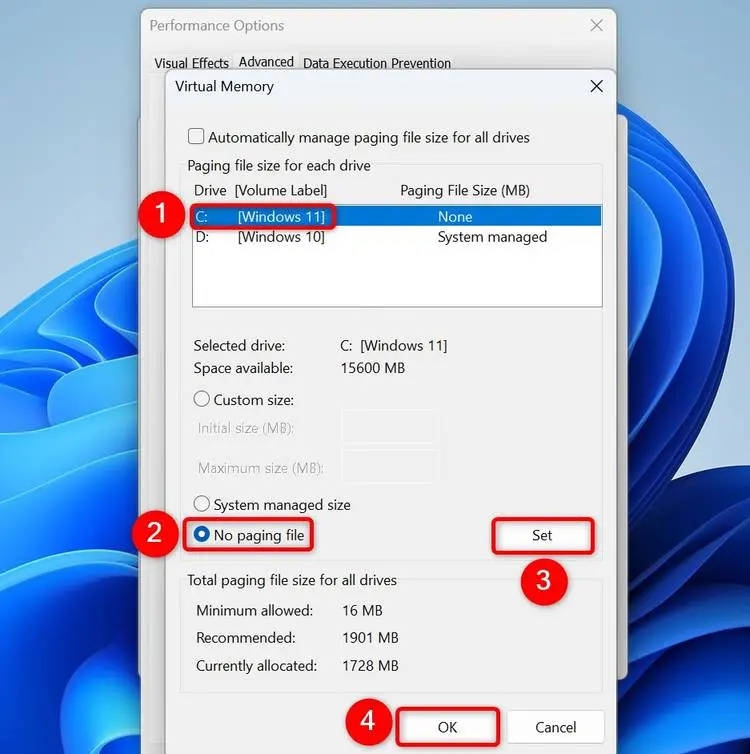Close the Virtual Memory dialog

coord(596,87)
